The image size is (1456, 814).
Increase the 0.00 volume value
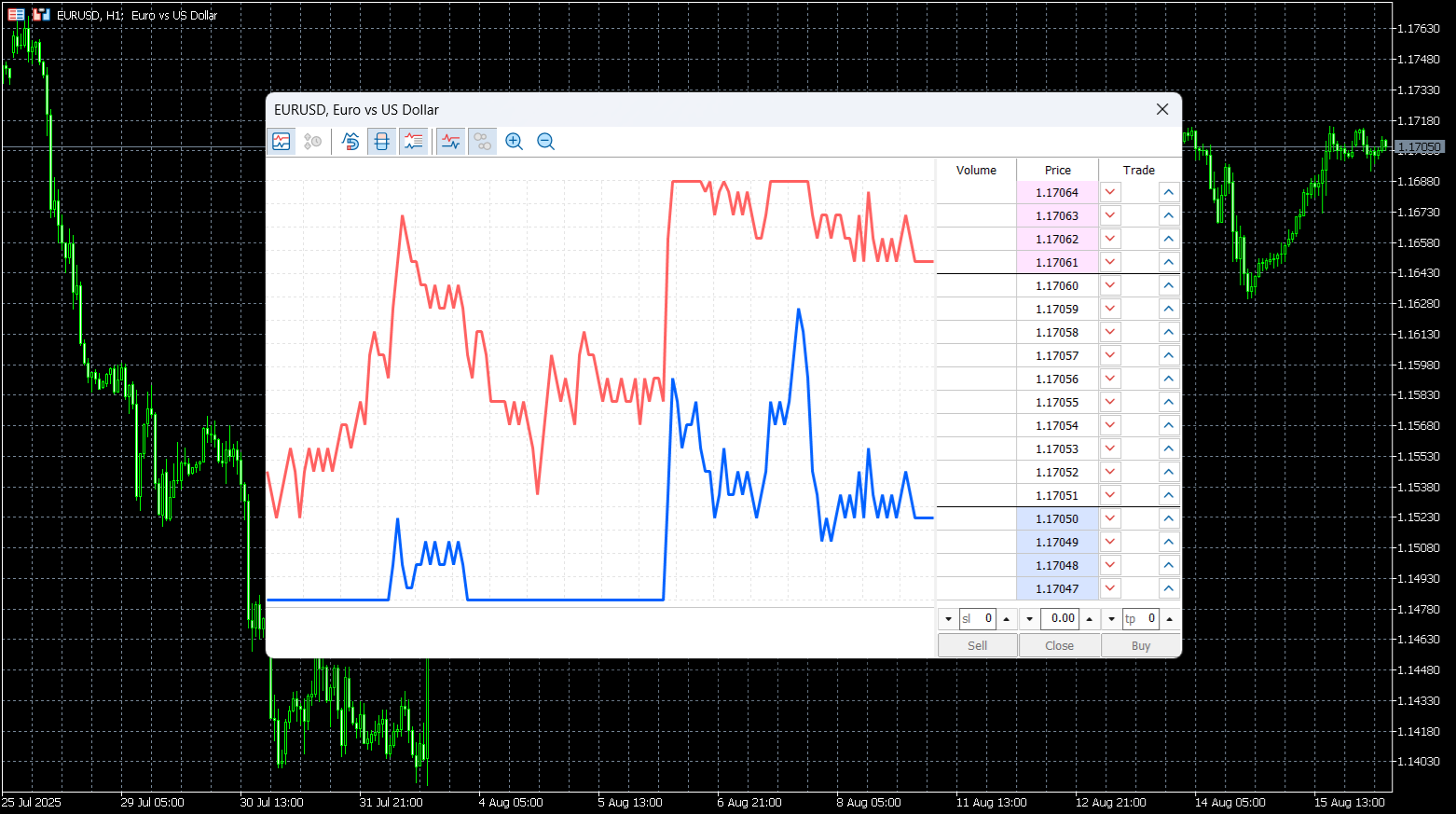[1090, 619]
